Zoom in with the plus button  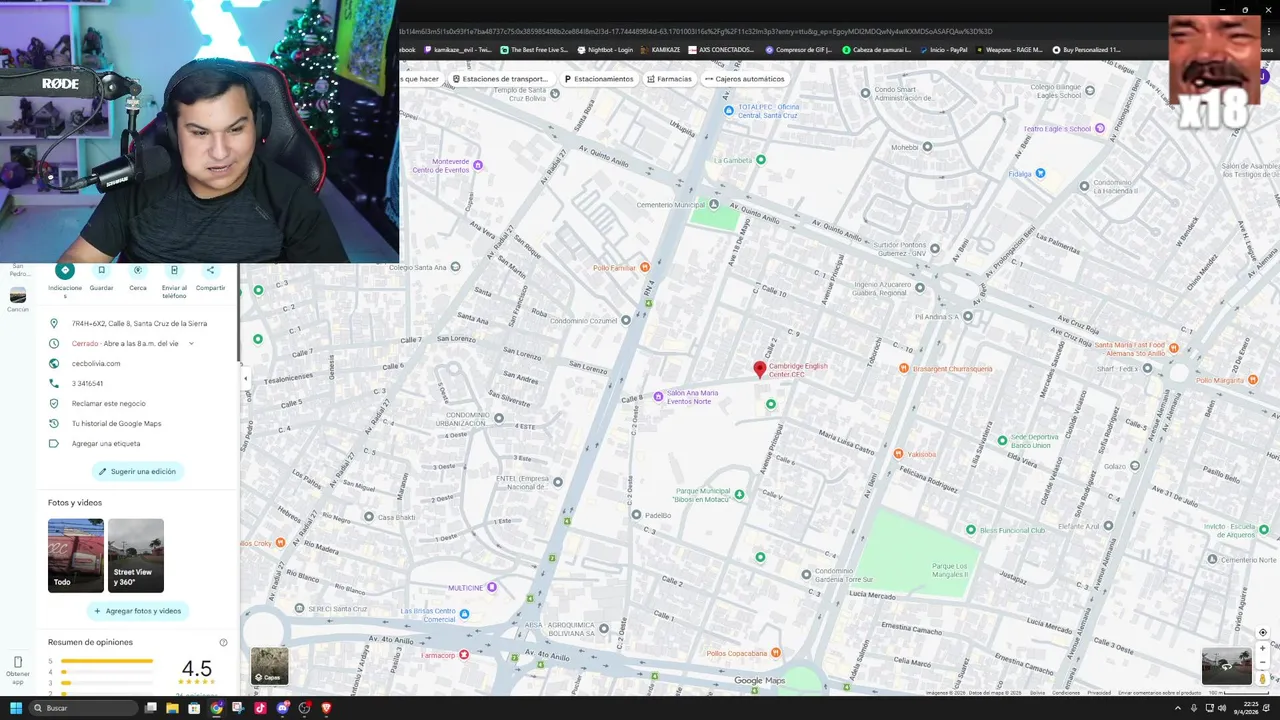coord(1263,649)
